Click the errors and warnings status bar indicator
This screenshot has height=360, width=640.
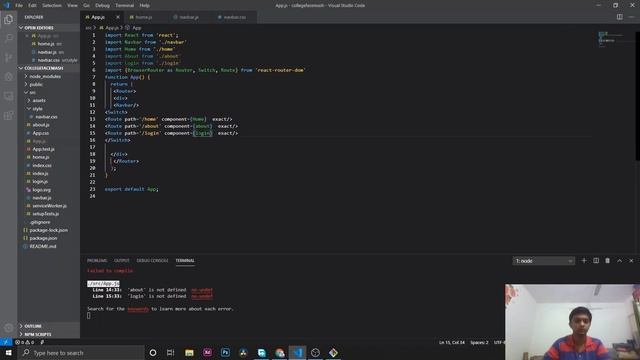(x=24, y=342)
